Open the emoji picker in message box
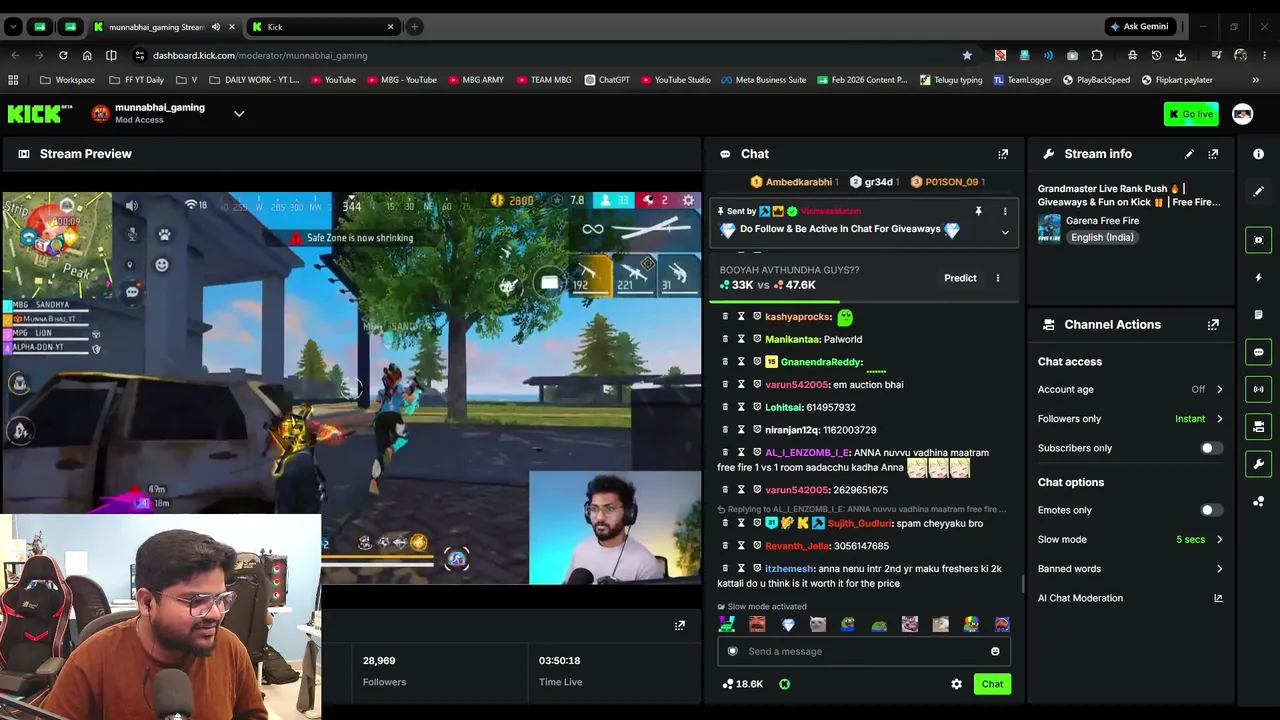Image resolution: width=1280 pixels, height=720 pixels. tap(995, 652)
